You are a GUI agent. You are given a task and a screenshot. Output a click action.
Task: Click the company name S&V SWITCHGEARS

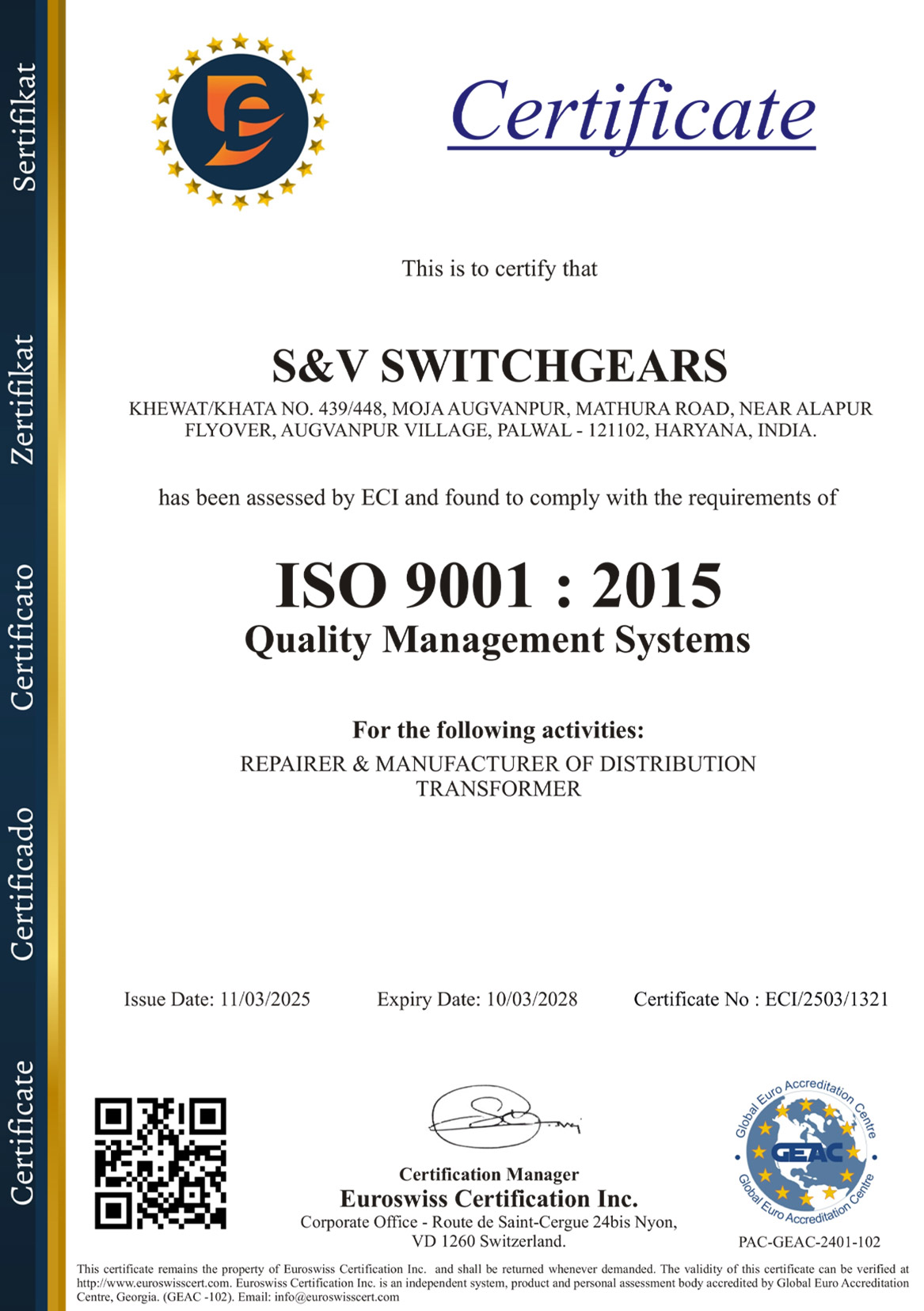[500, 366]
